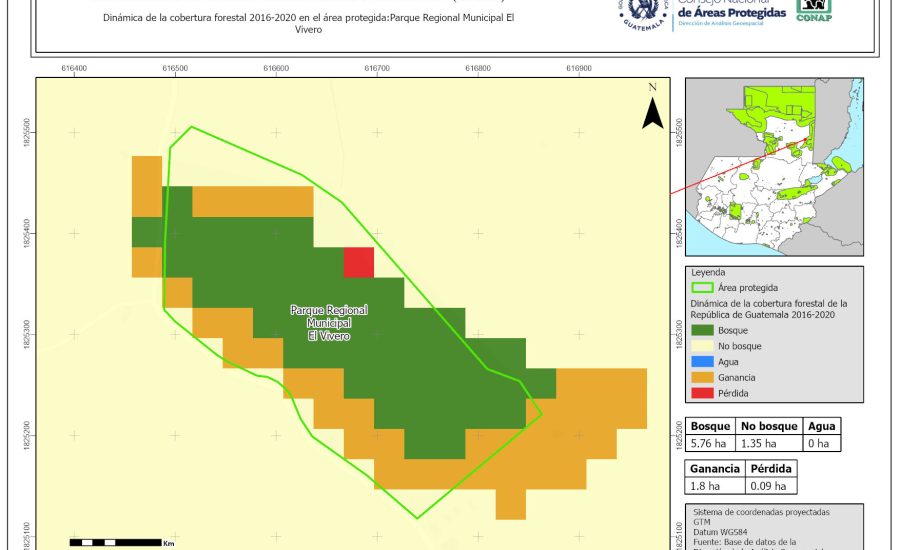Pick the No bosque pale yellow swatch
Image resolution: width=900 pixels, height=550 pixels.
(x=706, y=345)
